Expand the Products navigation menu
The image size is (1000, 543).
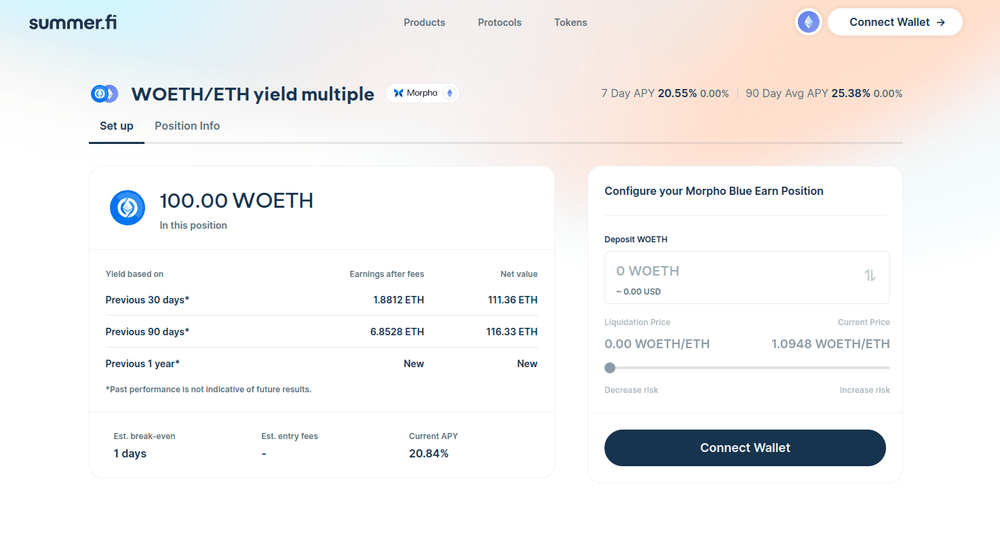(x=424, y=22)
